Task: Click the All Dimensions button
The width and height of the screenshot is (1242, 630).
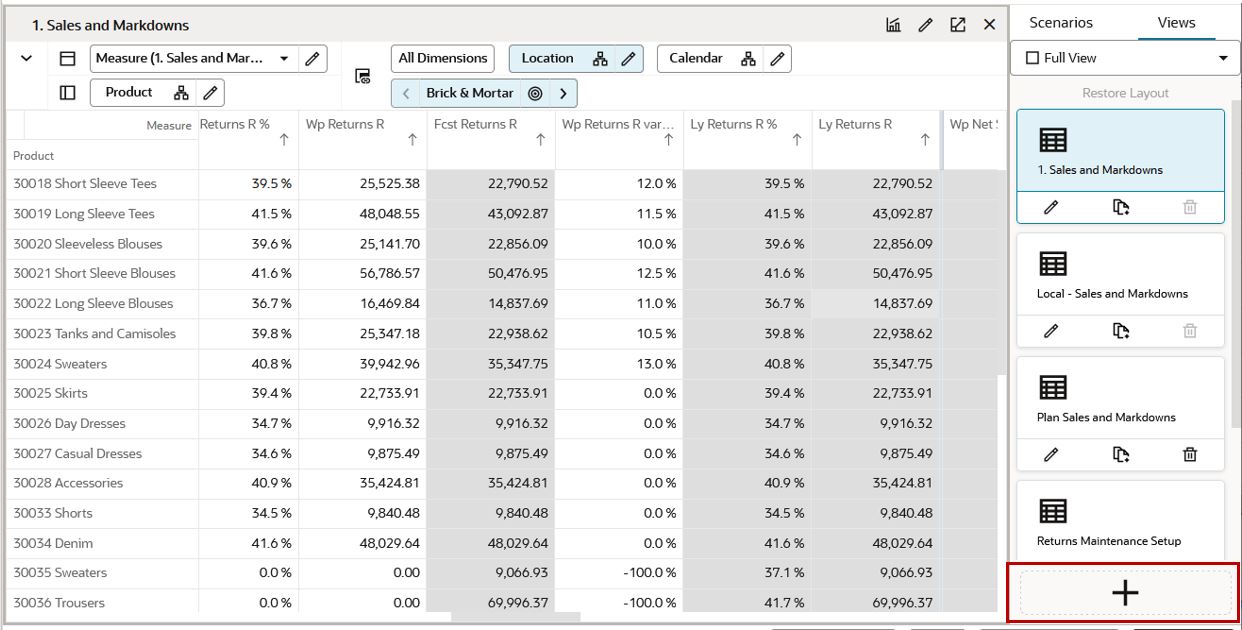Action: (443, 59)
